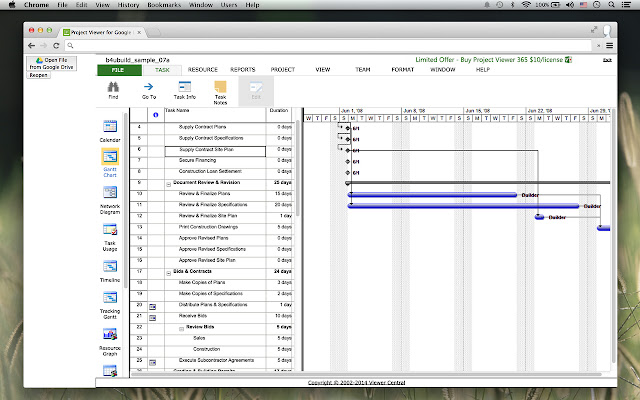Click the Review & Finalize Site Plan bar
Image resolution: width=640 pixels, height=400 pixels.
539,217
